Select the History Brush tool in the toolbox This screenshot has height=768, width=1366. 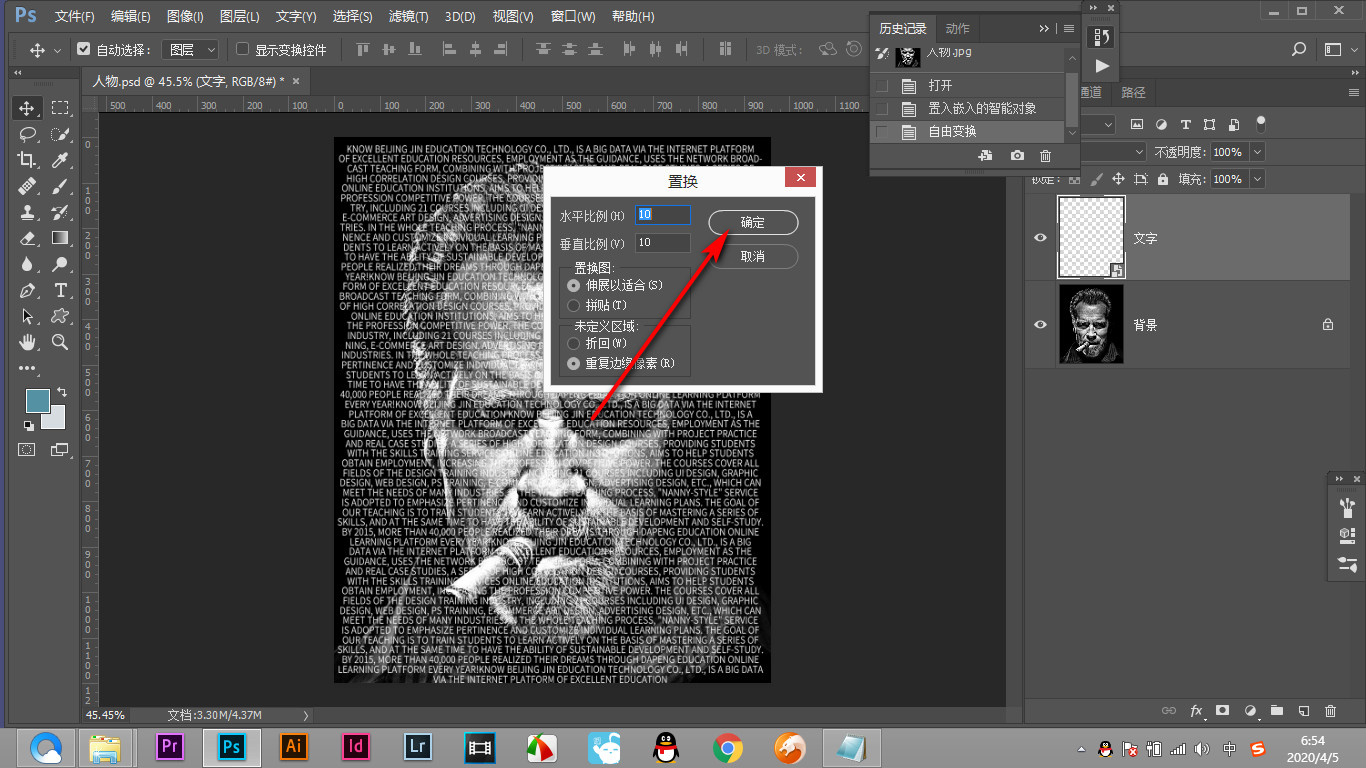60,212
